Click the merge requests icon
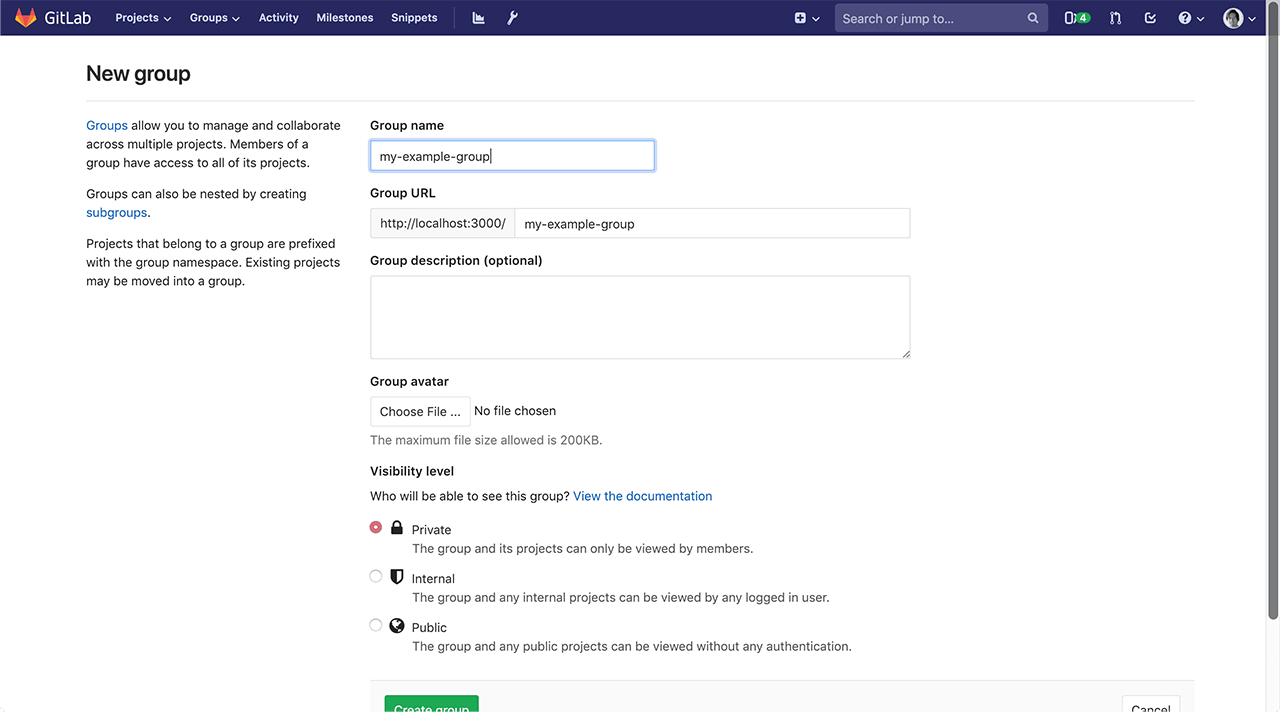This screenshot has width=1280, height=712. pos(1114,17)
